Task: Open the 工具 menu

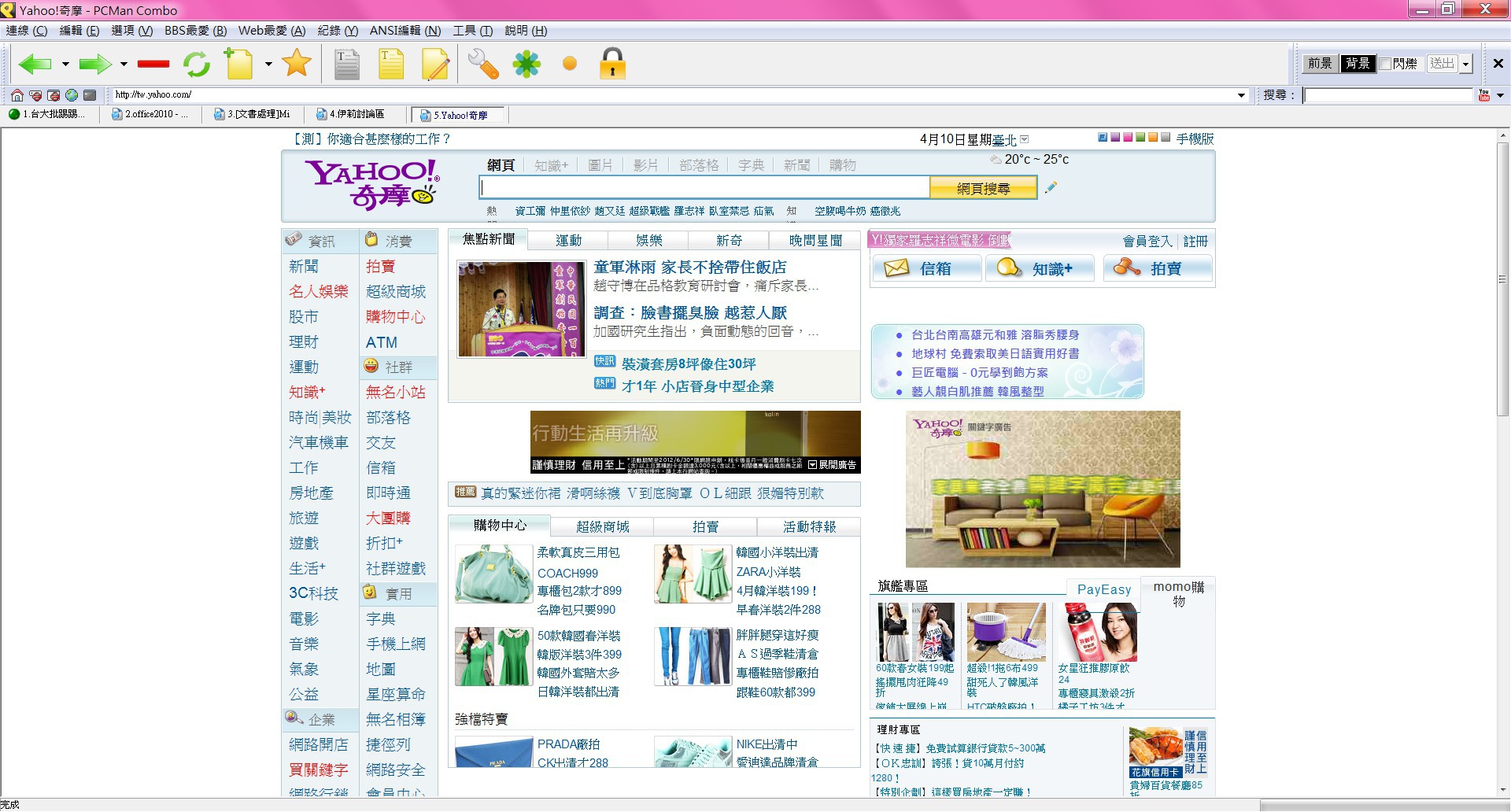Action: (472, 31)
